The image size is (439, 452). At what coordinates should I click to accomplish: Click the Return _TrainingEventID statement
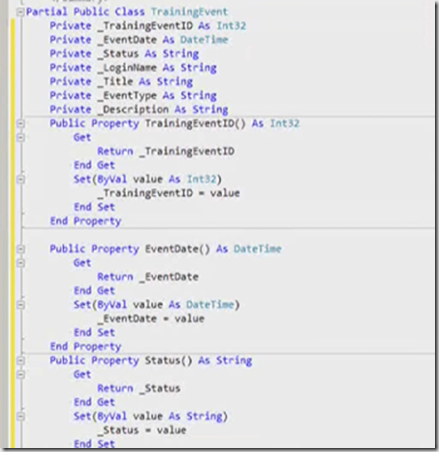pos(166,152)
